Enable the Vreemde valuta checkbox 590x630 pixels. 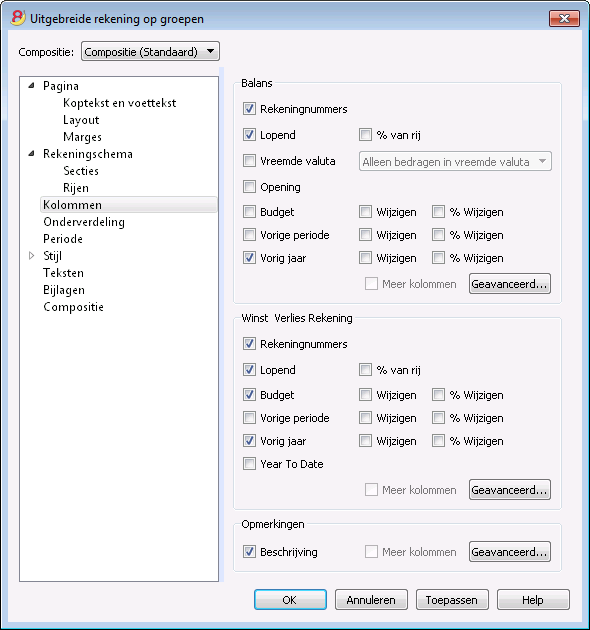[249, 161]
